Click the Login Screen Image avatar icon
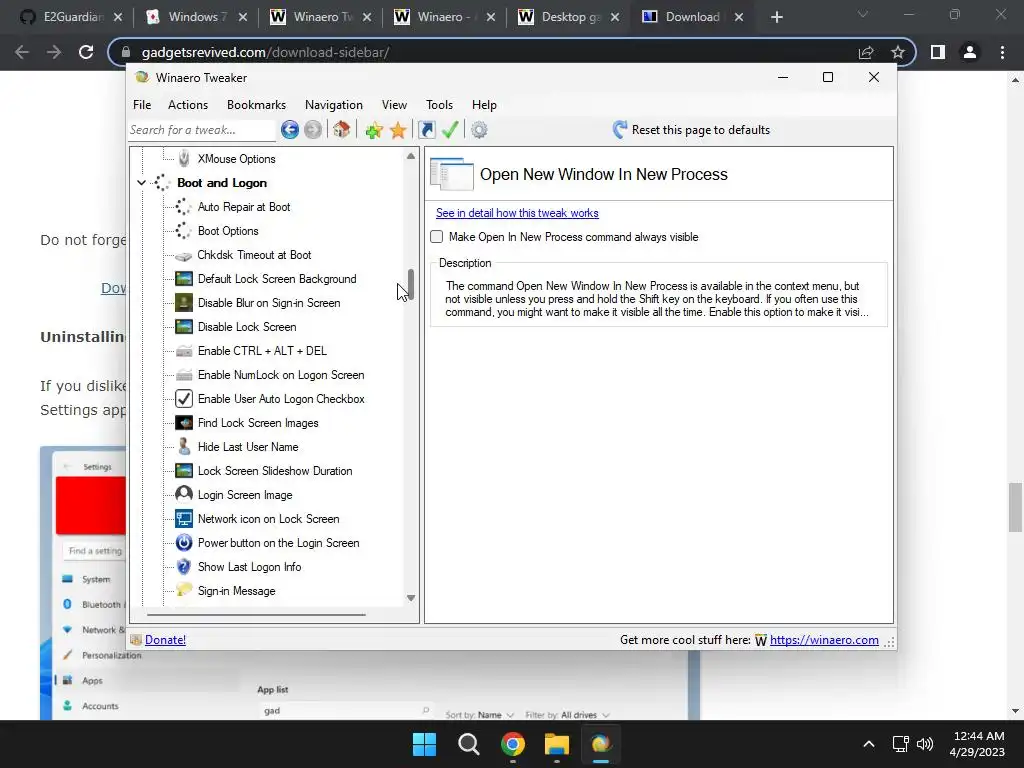The height and width of the screenshot is (768, 1024). 184,494
